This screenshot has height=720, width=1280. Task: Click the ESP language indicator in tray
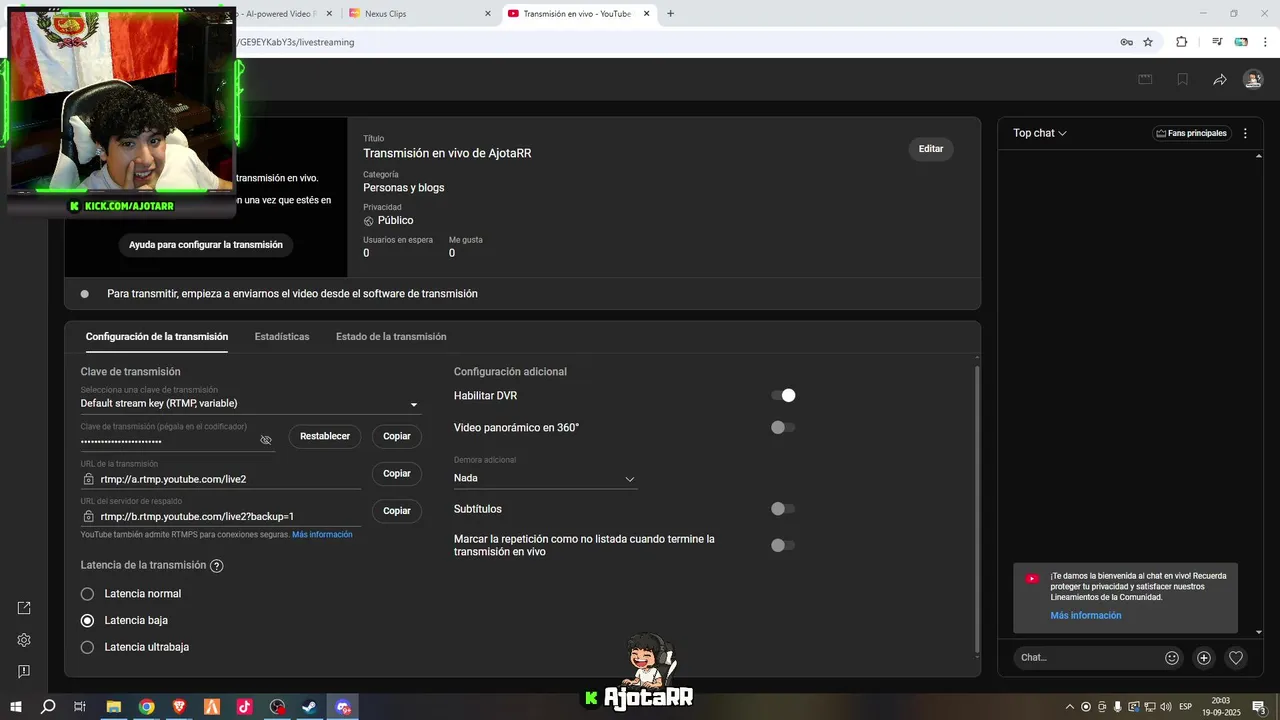coord(1186,707)
